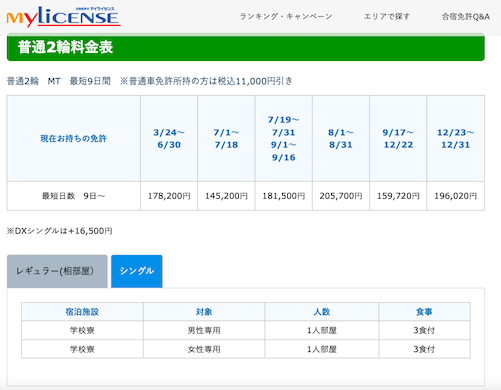The width and height of the screenshot is (501, 390).
Task: Click the 普通2輪料金表 green heading
Action: click(246, 47)
